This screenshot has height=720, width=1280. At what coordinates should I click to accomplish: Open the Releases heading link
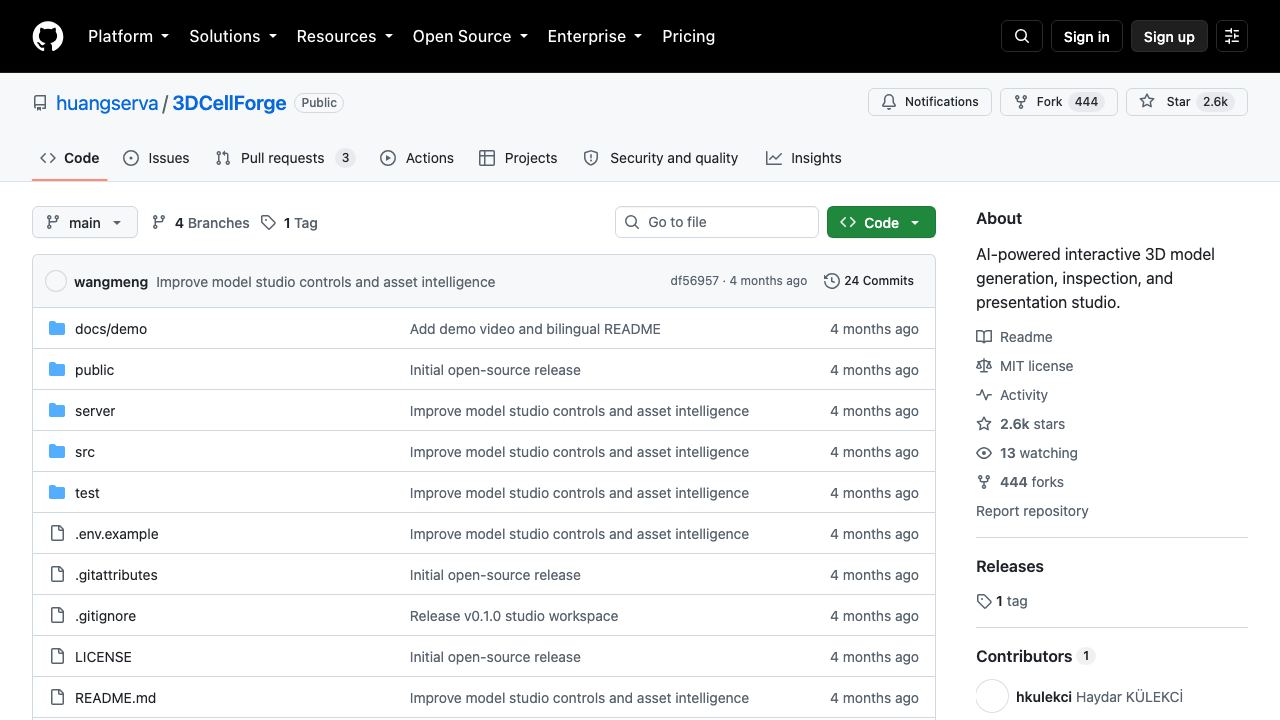coord(1010,566)
